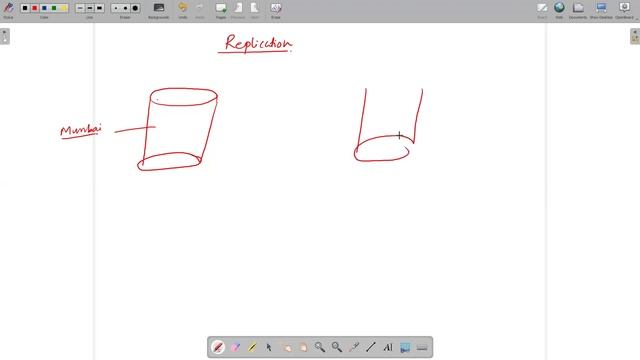Select the black pen color
The image size is (640, 360).
tap(25, 8)
